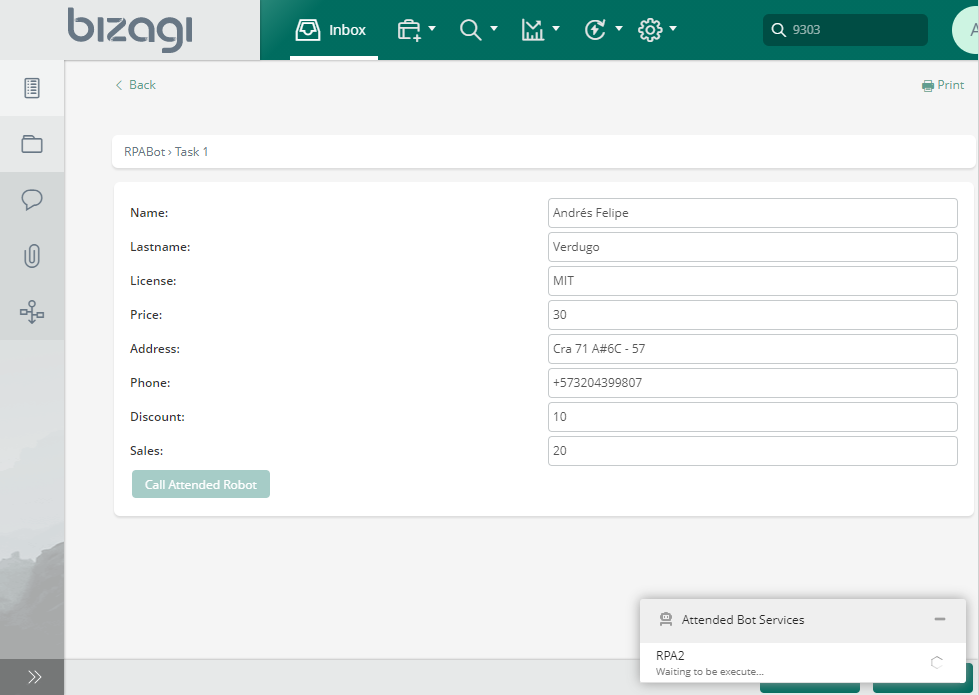Click the printer icon beside Print
Screen dimensions: 979x695
(928, 86)
